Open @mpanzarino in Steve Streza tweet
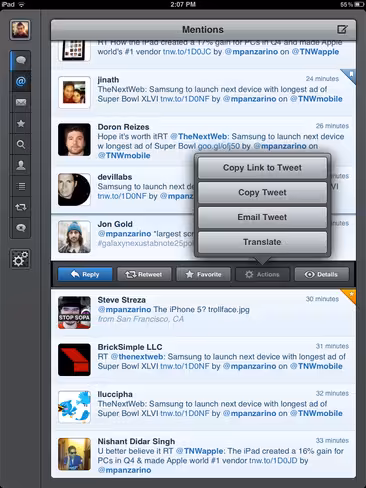366x488 pixels. [124, 310]
